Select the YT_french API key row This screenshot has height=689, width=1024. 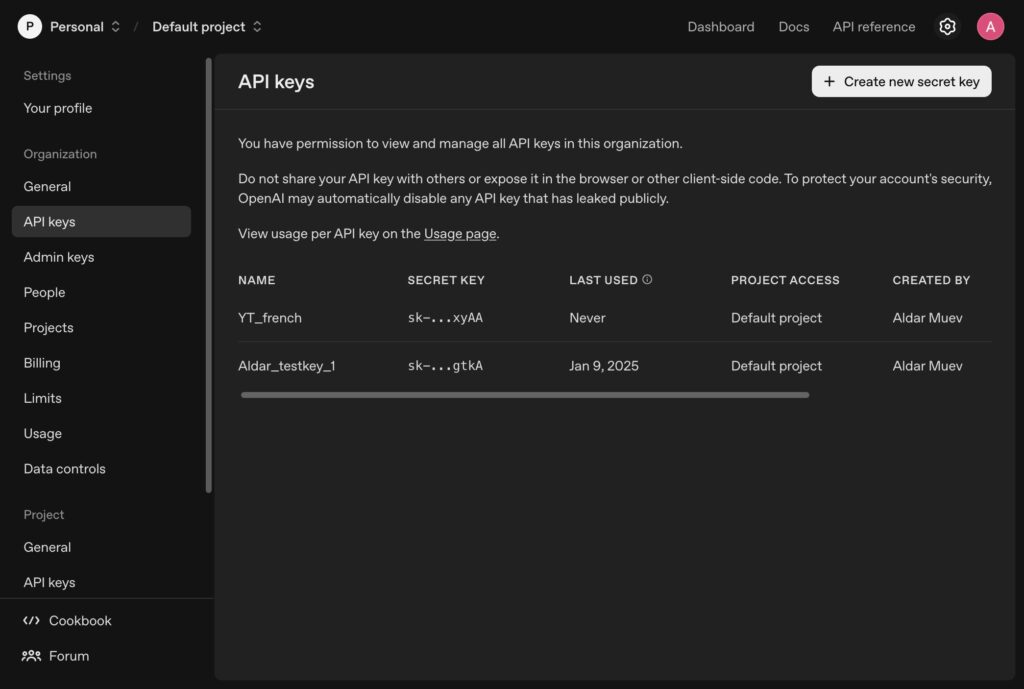coord(270,318)
